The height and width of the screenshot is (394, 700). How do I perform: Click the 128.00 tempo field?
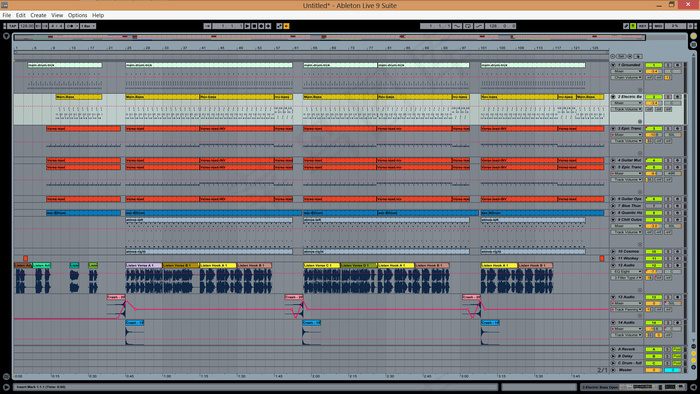pos(26,26)
